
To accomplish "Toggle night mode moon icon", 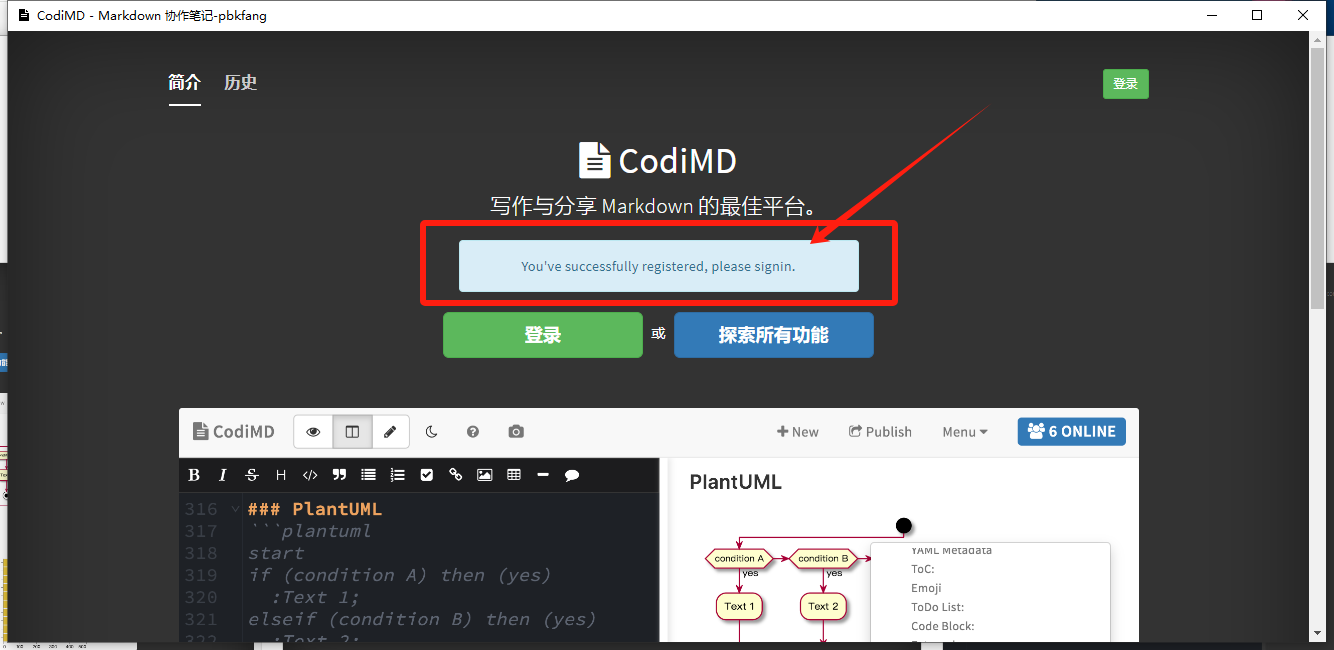I will click(432, 432).
